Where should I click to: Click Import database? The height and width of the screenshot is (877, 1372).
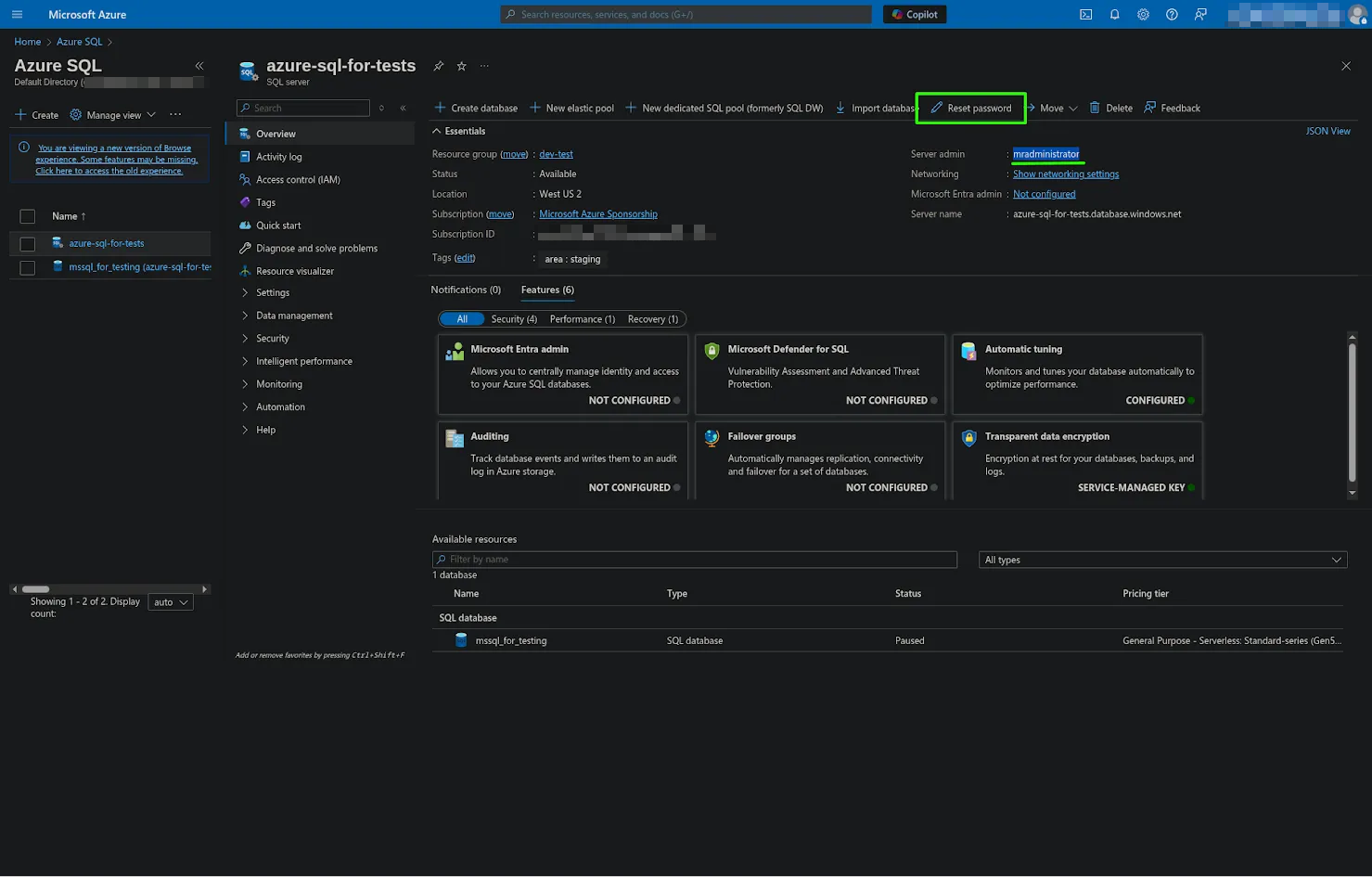coord(876,108)
